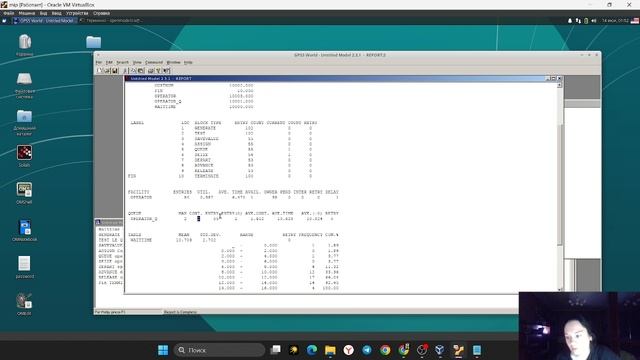This screenshot has width=640, height=360.
Task: Click the guest network tray icon
Action: click(x=578, y=20)
